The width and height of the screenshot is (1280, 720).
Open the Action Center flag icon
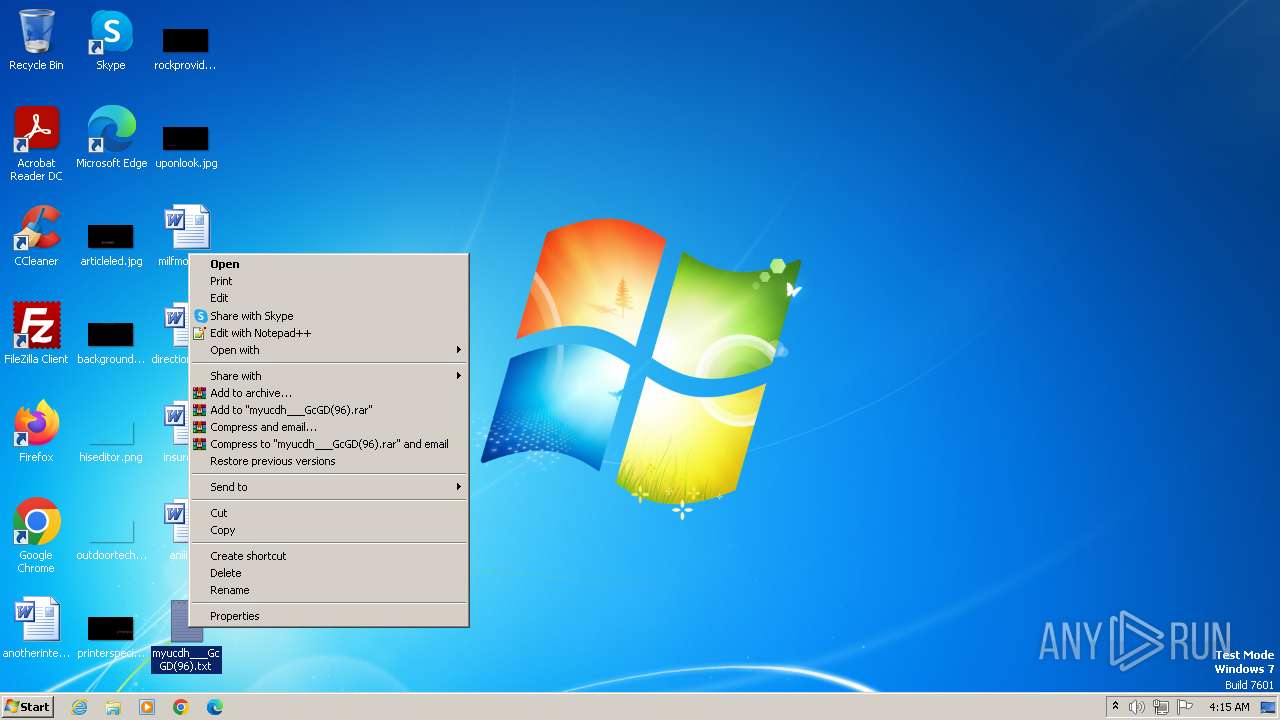(x=1185, y=707)
